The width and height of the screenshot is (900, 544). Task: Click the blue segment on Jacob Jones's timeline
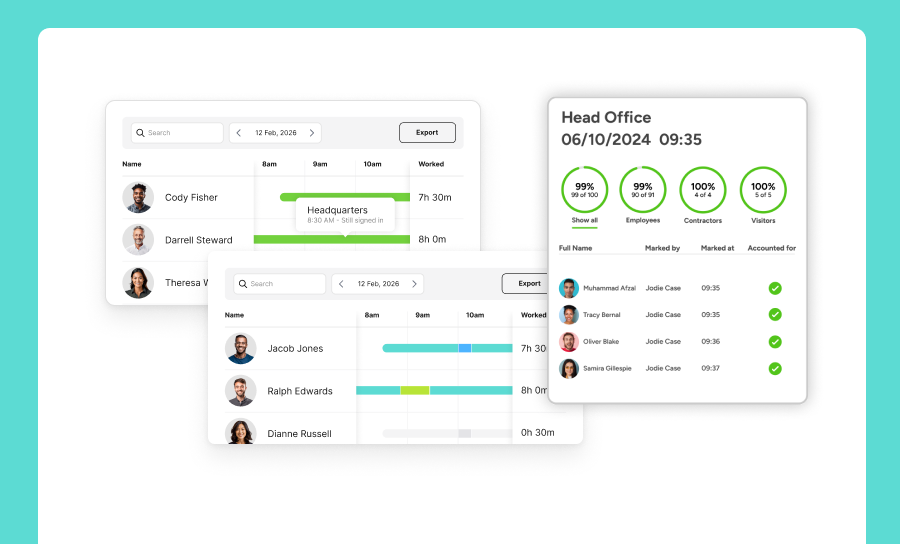click(465, 348)
